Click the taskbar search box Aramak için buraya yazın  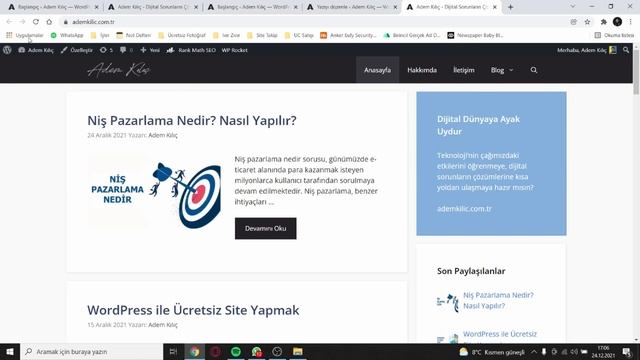[x=91, y=351]
